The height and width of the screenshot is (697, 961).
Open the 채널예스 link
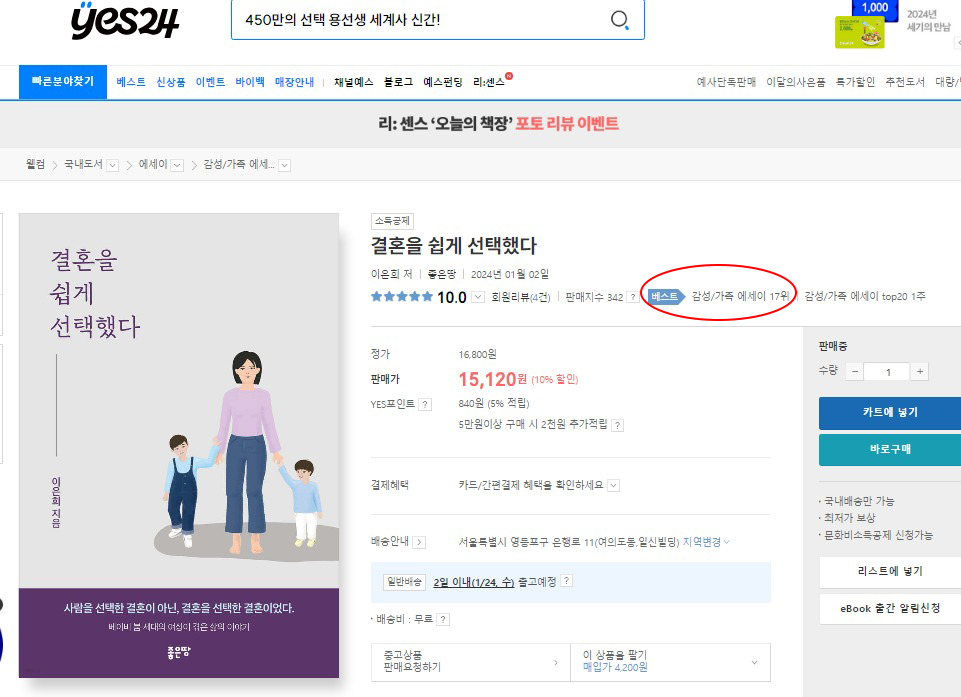(354, 82)
